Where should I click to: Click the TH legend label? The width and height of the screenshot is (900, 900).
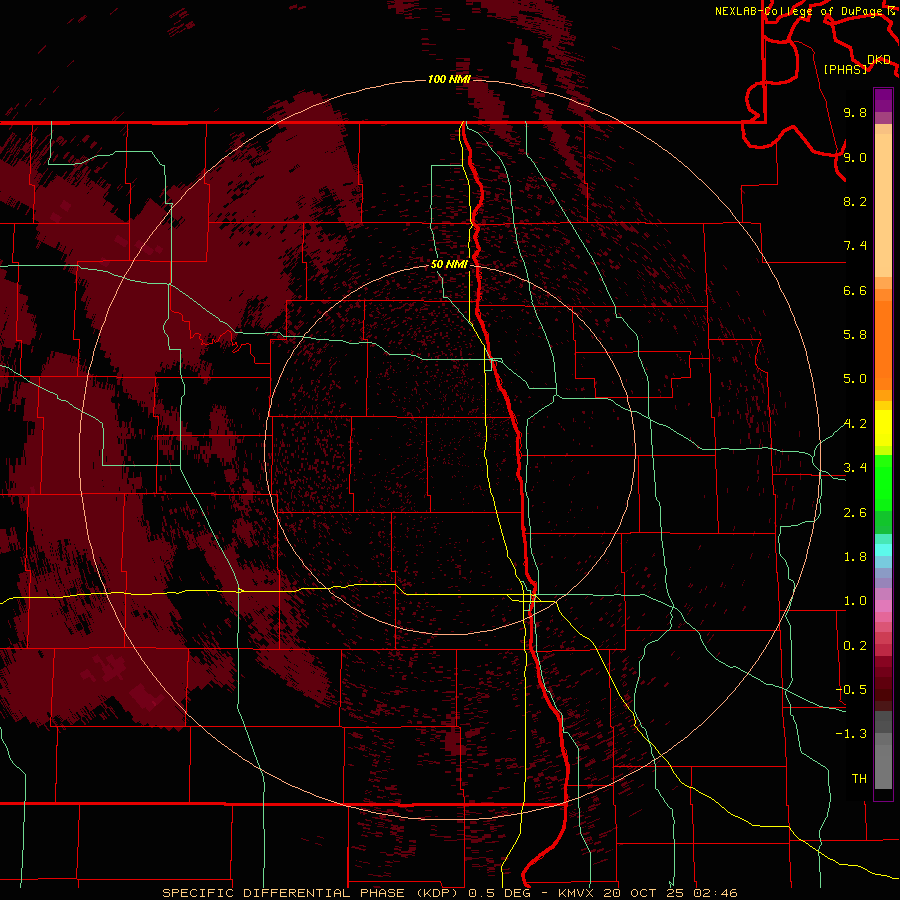[859, 779]
